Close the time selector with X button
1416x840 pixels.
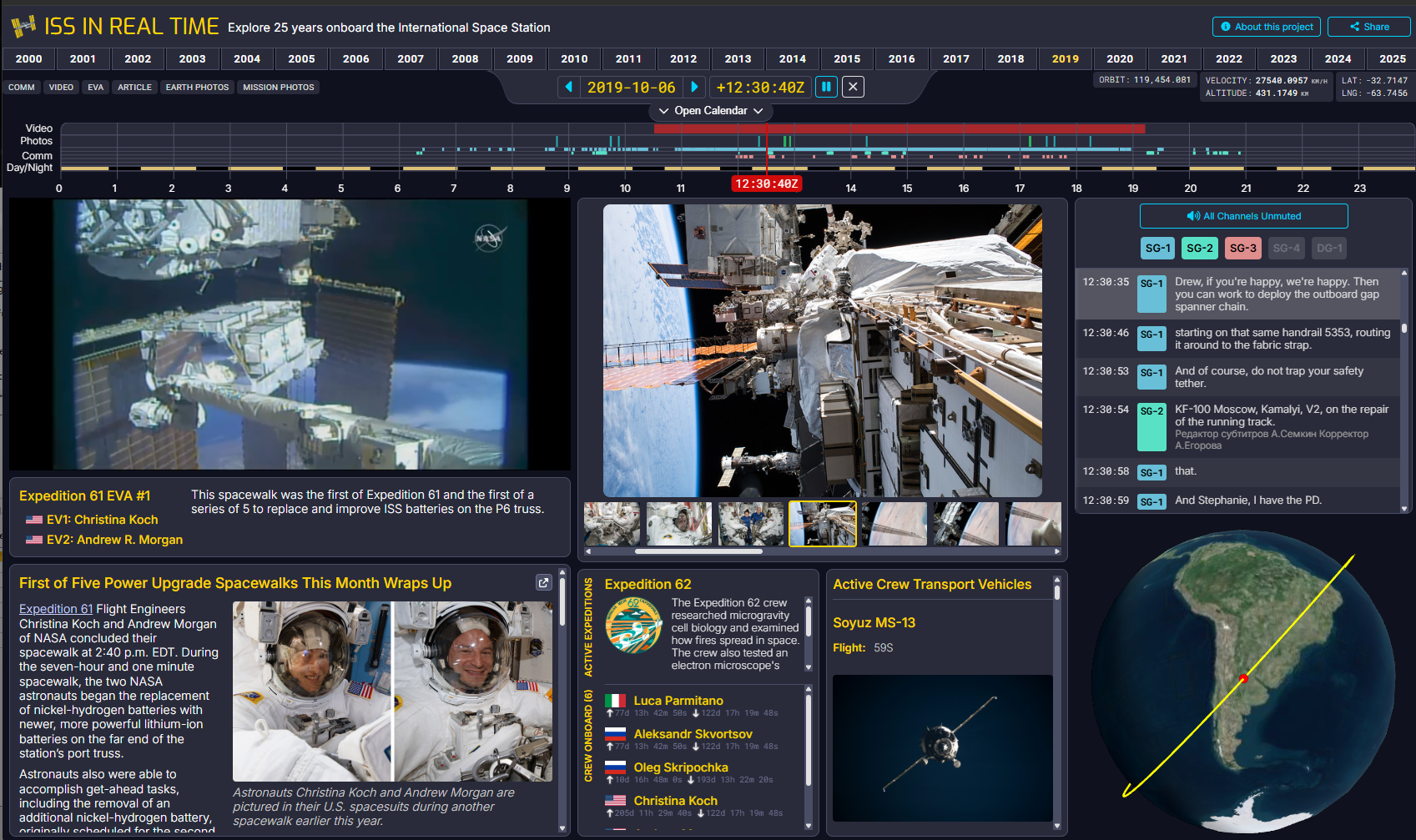point(853,87)
